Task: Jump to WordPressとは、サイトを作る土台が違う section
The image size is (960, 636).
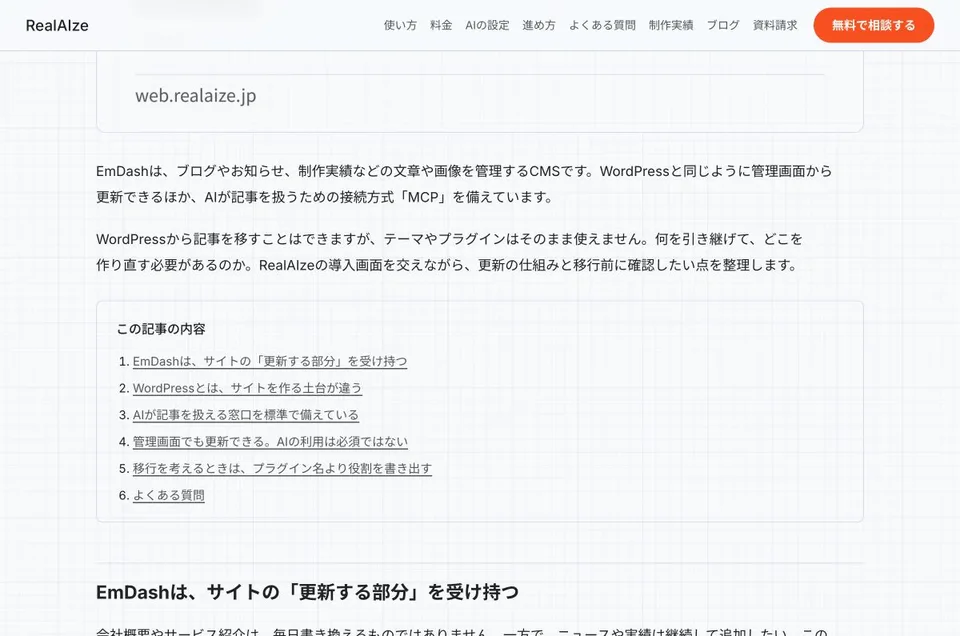Action: (x=247, y=388)
